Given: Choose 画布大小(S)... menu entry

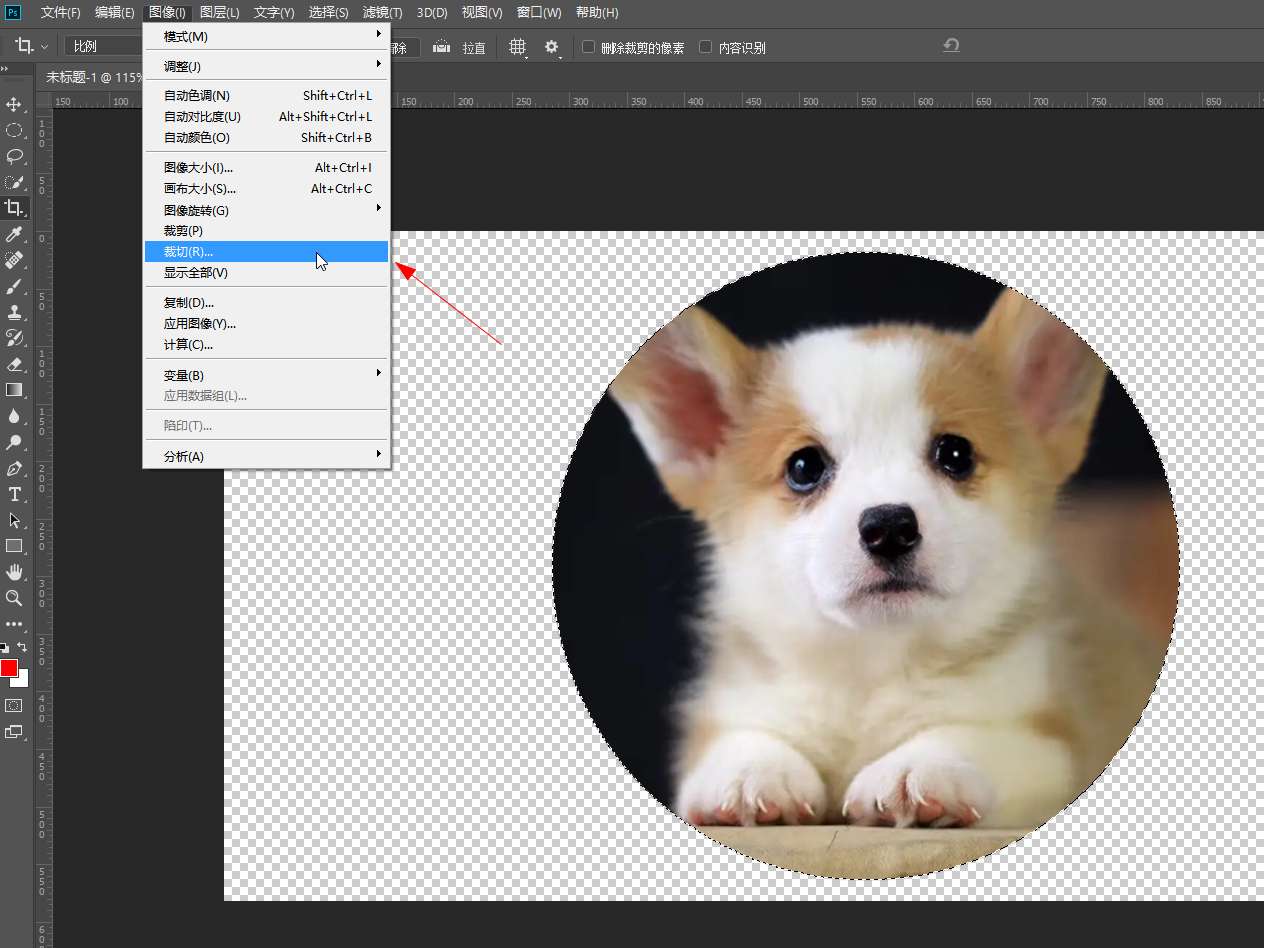Looking at the screenshot, I should click(266, 189).
